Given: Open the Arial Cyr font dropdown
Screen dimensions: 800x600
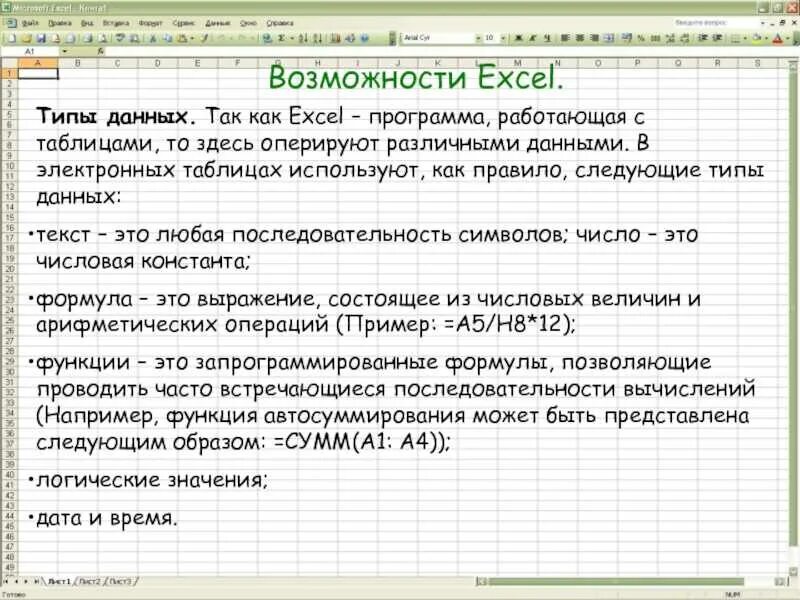Looking at the screenshot, I should pyautogui.click(x=478, y=38).
